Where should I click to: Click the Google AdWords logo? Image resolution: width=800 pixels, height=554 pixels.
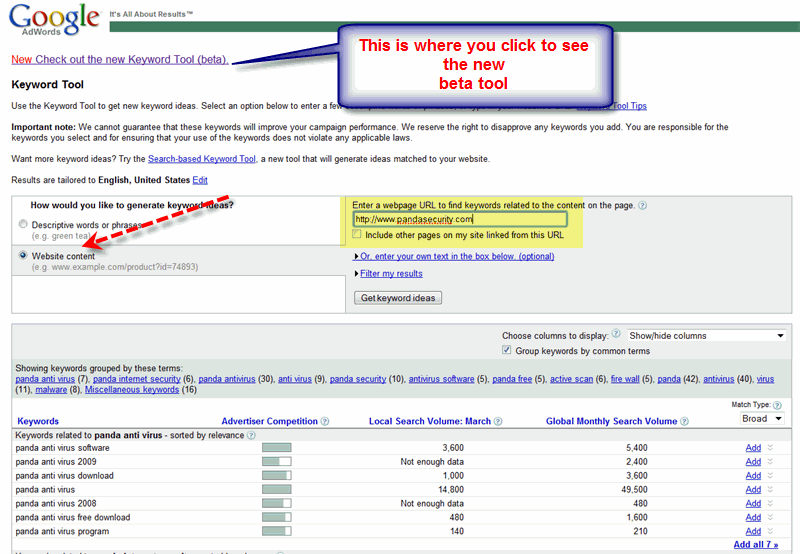pos(54,20)
